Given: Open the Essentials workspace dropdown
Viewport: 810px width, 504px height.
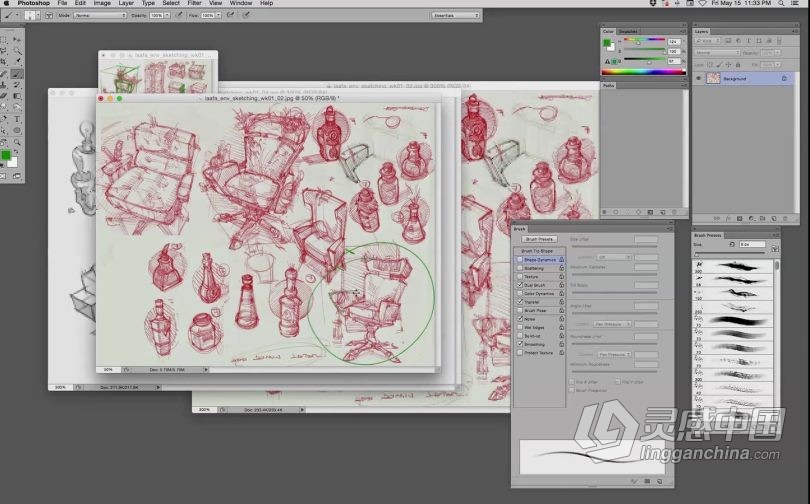Looking at the screenshot, I should [x=456, y=15].
